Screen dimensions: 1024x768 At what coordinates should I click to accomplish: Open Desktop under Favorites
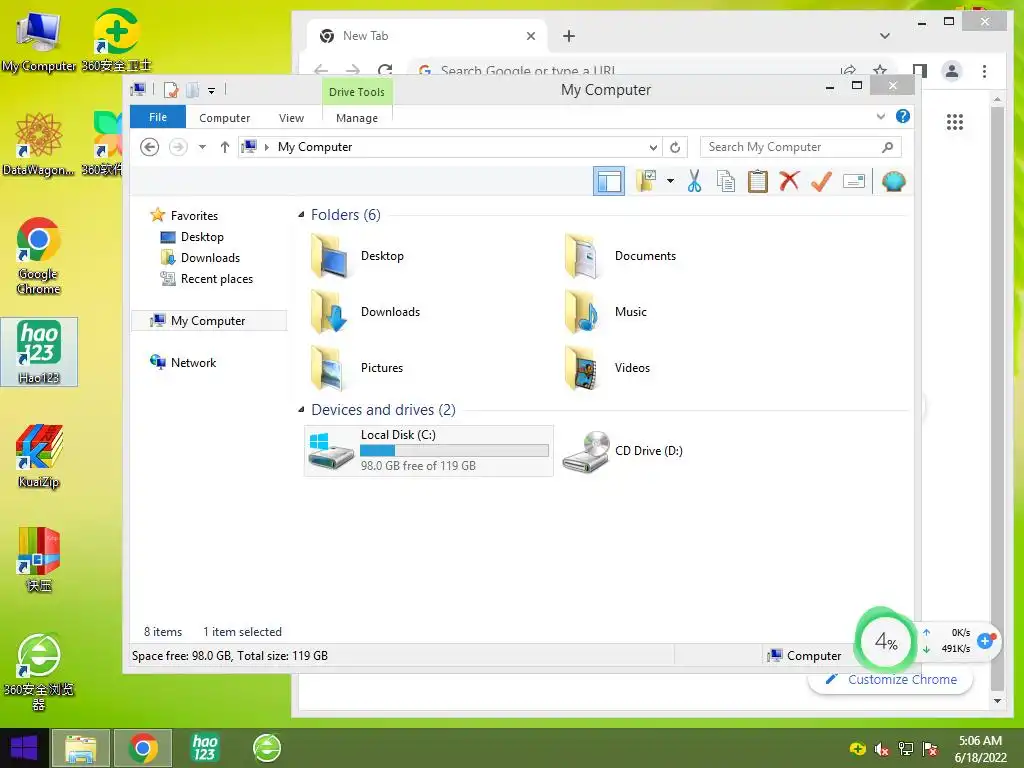[x=202, y=236]
